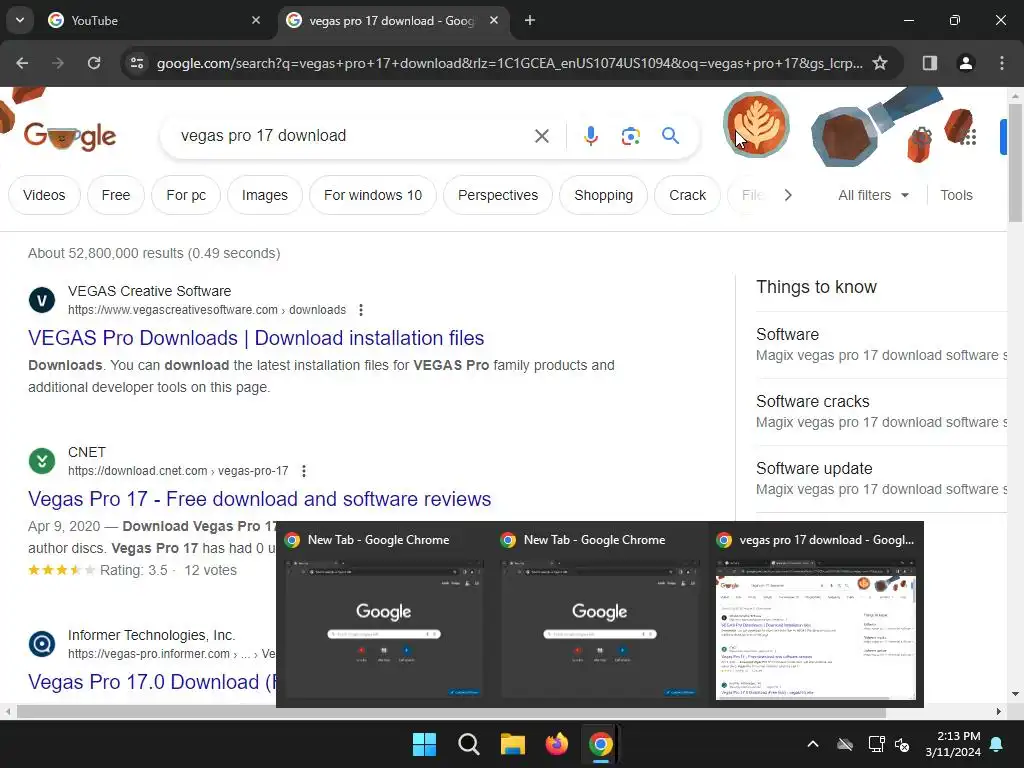
Task: Show more filter chips with right chevron
Action: point(788,195)
